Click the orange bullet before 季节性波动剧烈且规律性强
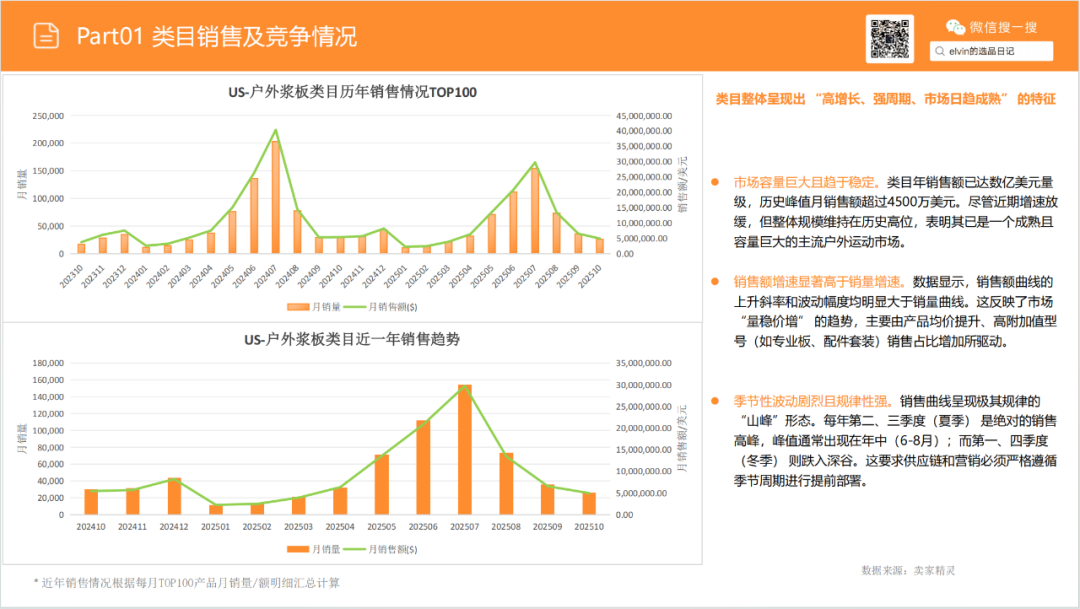Screen dimensions: 1080x609 coord(715,400)
